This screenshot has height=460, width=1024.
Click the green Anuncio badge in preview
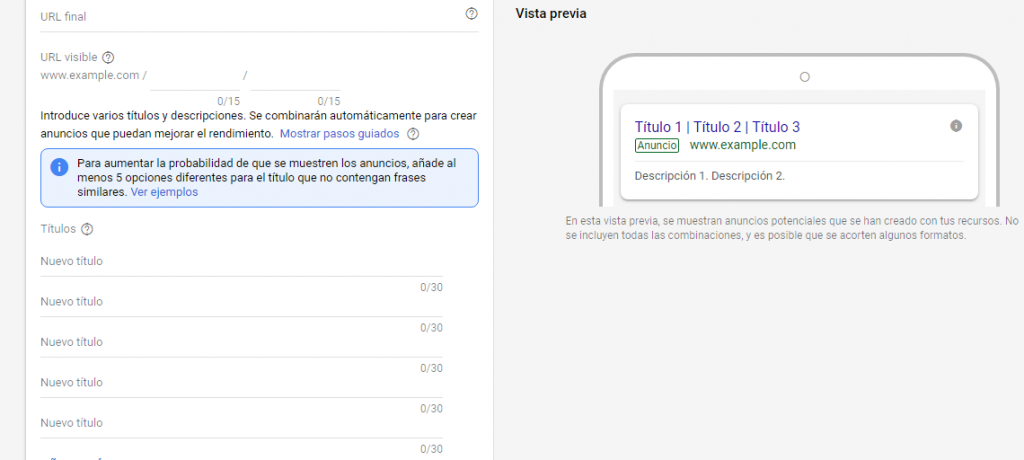(657, 145)
